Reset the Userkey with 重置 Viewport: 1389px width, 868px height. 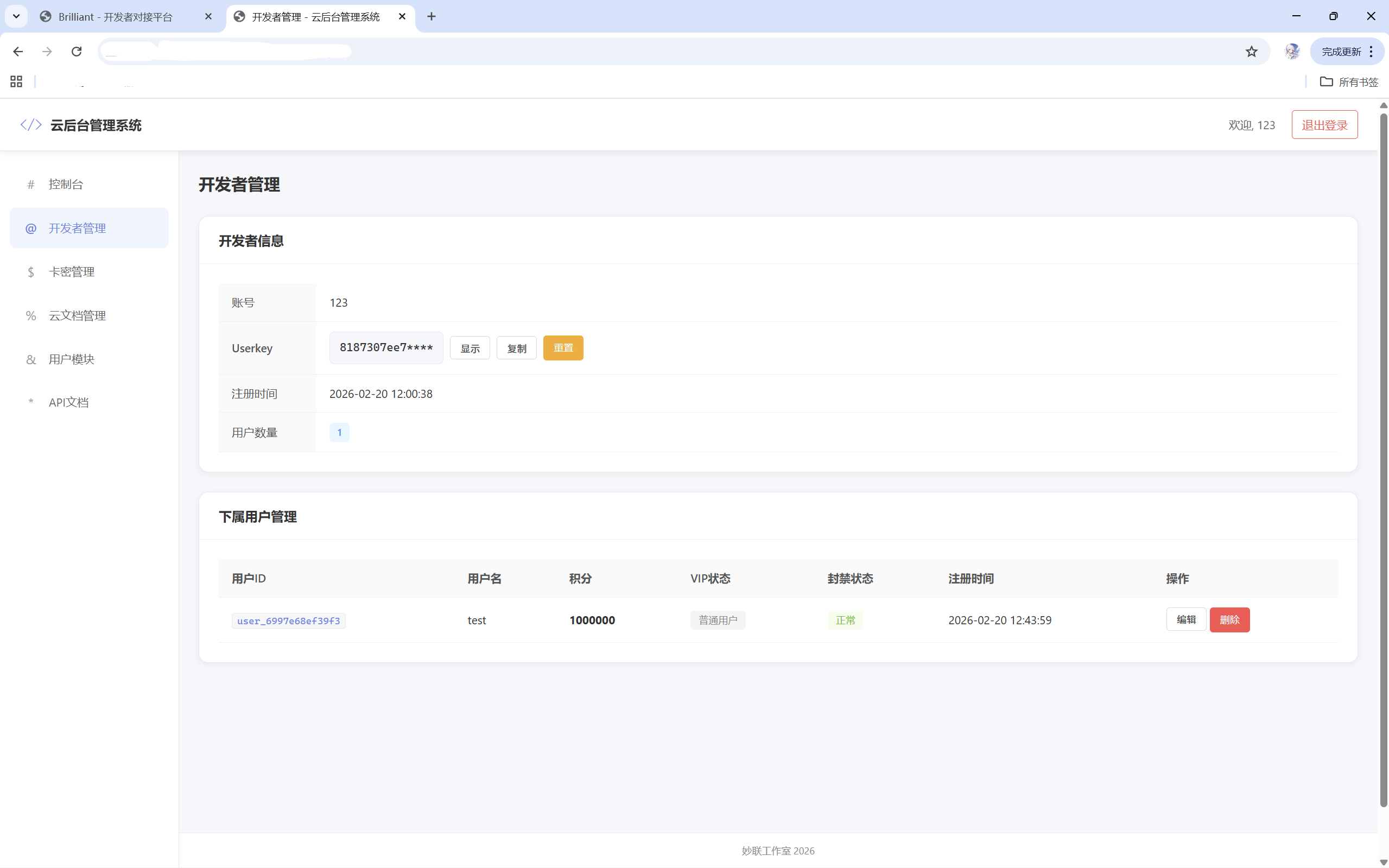[562, 347]
